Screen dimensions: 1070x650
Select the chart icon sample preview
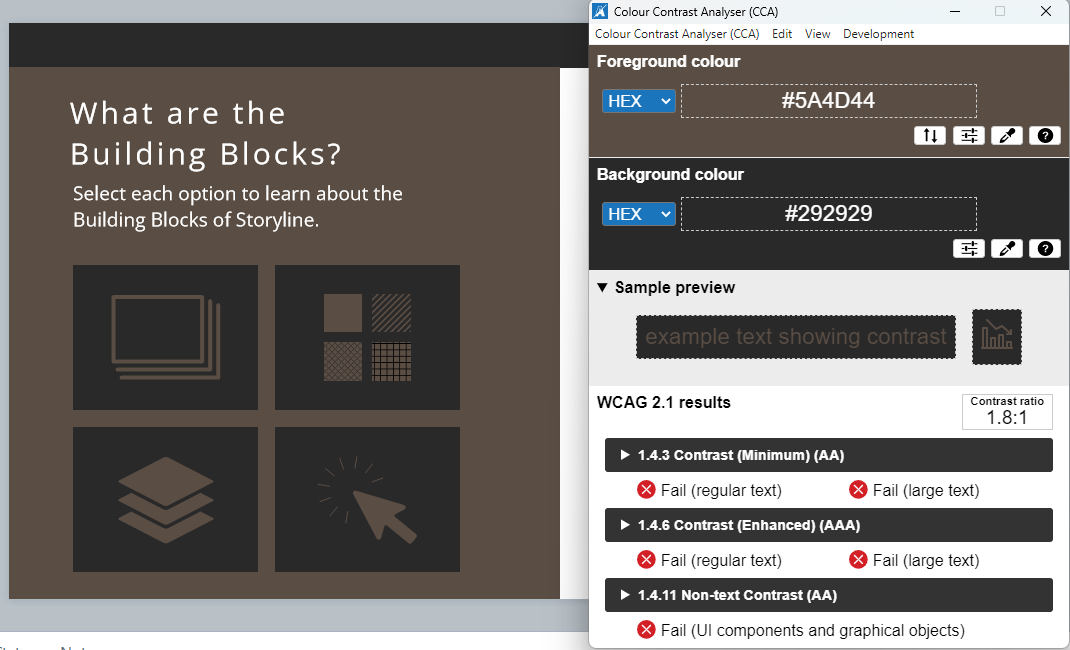996,337
